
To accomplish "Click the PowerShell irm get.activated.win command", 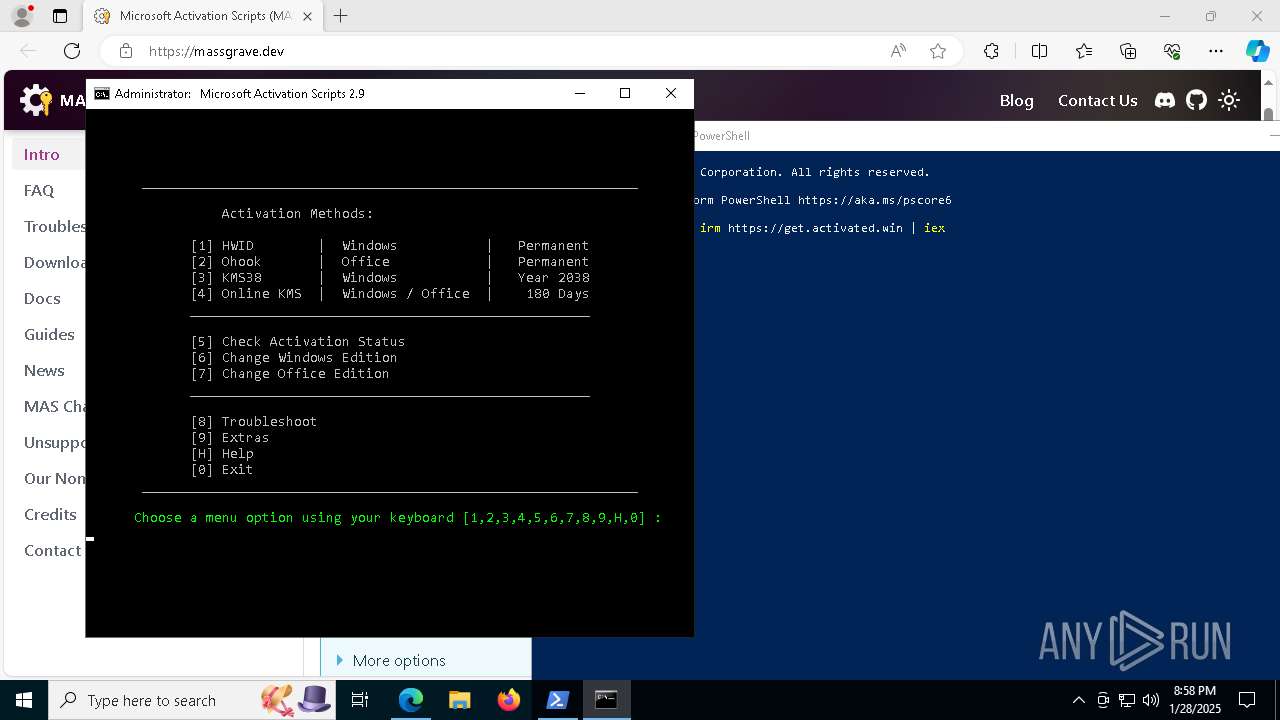I will 822,228.
